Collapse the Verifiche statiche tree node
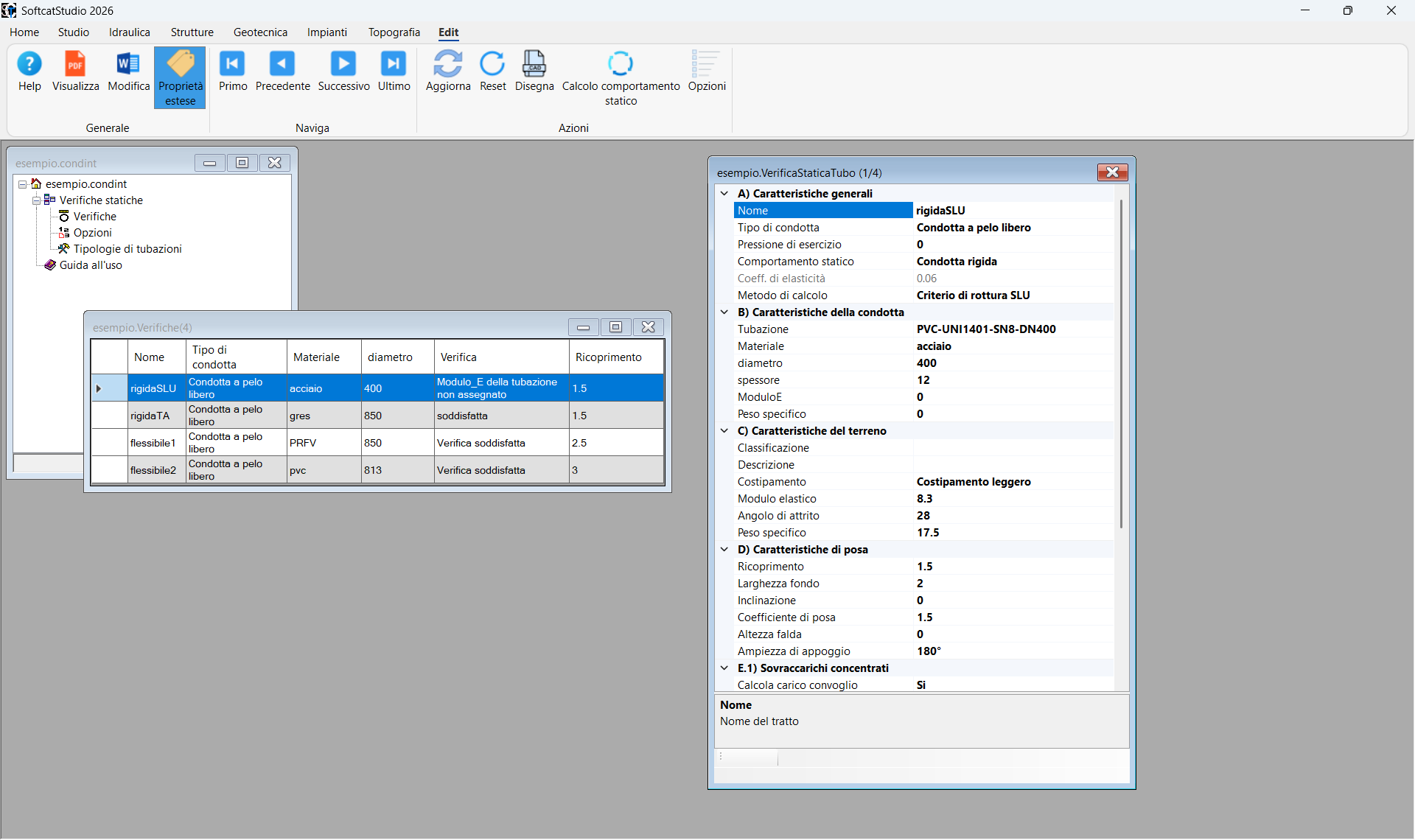Viewport: 1415px width, 840px height. click(36, 200)
